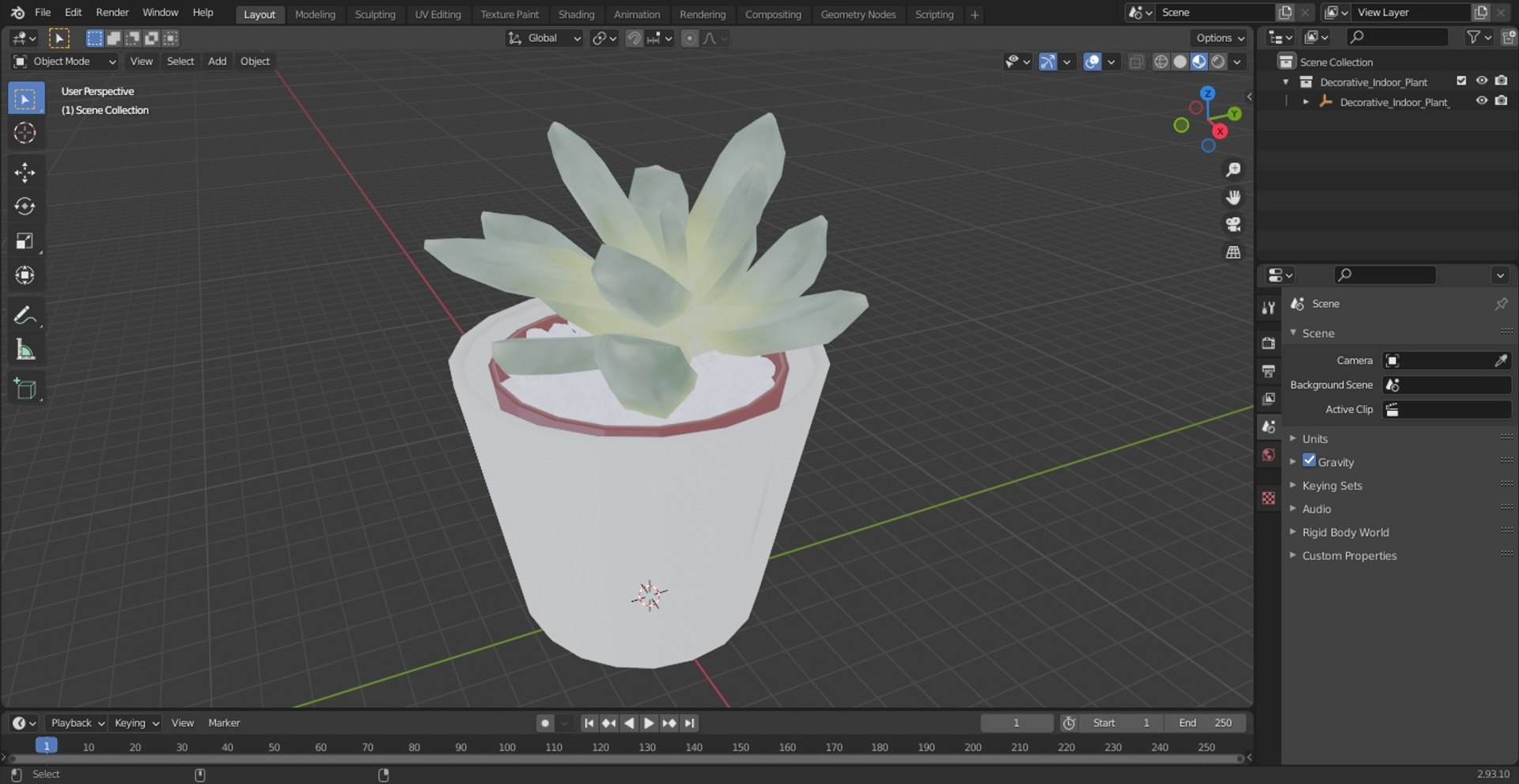Click the pan view hand icon

click(x=1233, y=198)
